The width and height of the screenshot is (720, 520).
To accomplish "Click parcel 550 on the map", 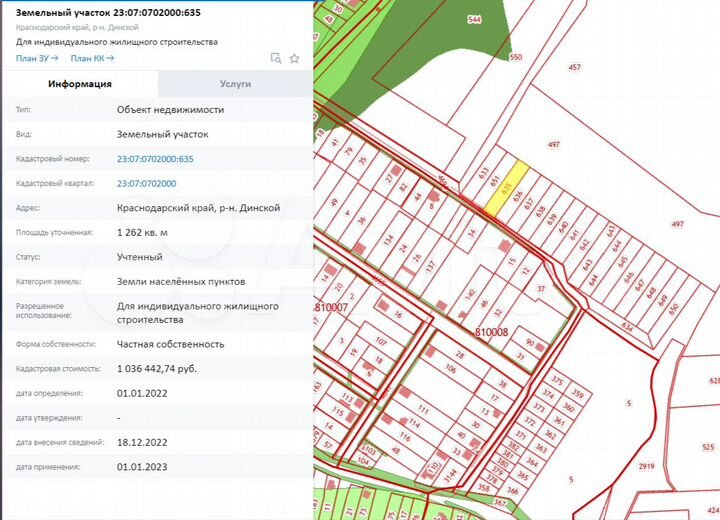I will 516,57.
